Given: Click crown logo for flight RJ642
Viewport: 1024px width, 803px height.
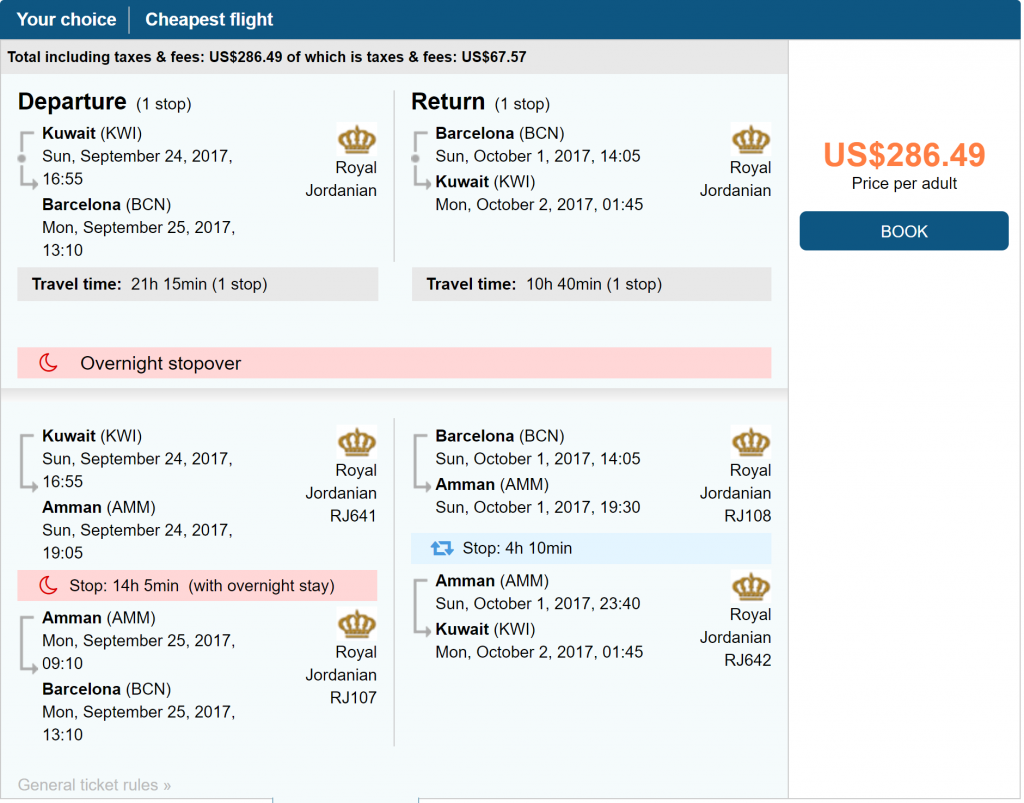Looking at the screenshot, I should pos(751,586).
